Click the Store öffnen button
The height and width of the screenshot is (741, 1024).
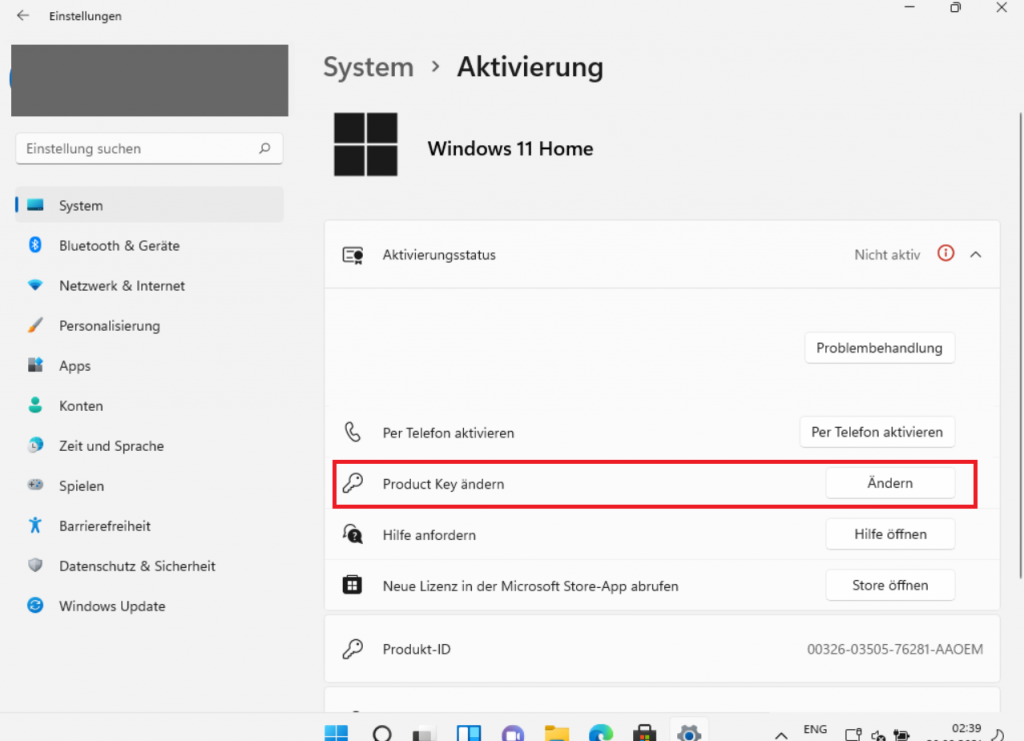(x=890, y=585)
